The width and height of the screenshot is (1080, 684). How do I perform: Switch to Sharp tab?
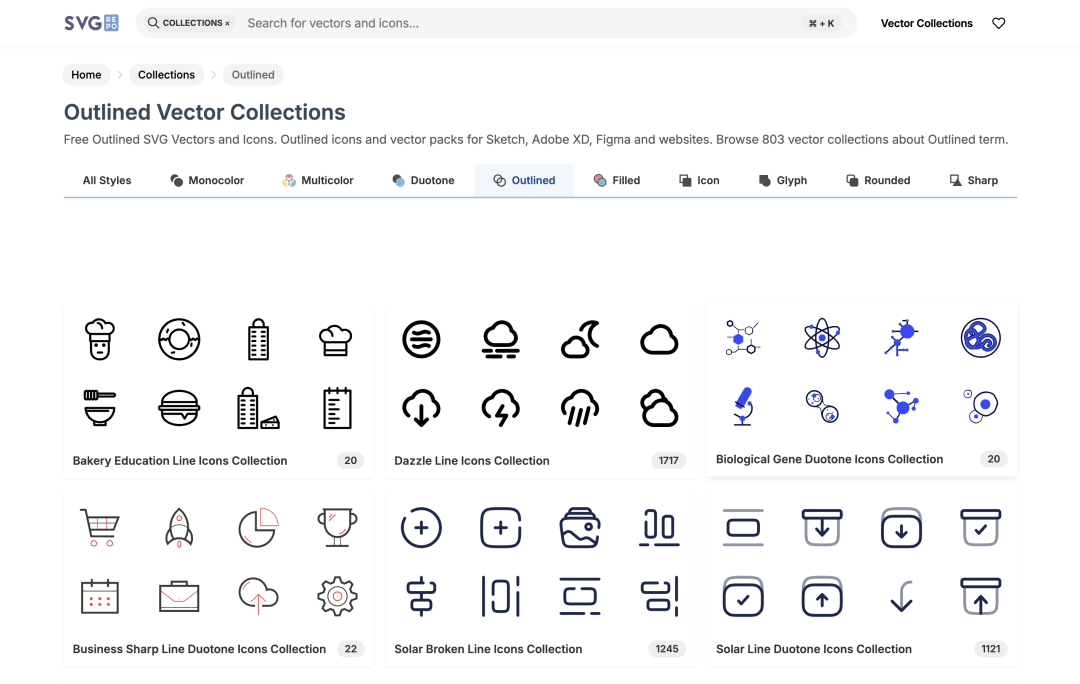pyautogui.click(x=973, y=180)
